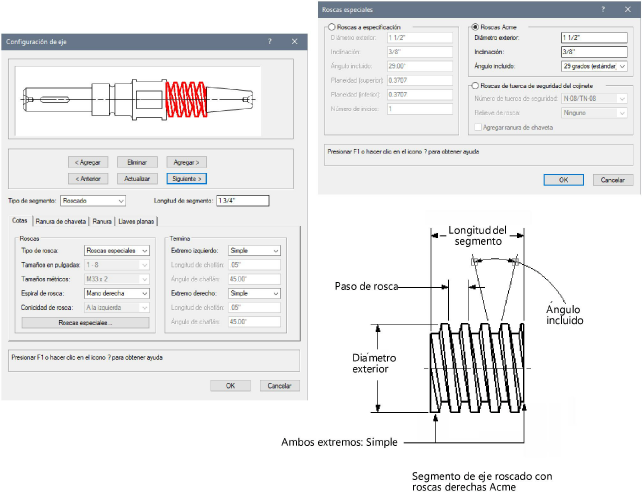The height and width of the screenshot is (498, 642).
Task: Click the Eliminar button
Action: coord(137,161)
